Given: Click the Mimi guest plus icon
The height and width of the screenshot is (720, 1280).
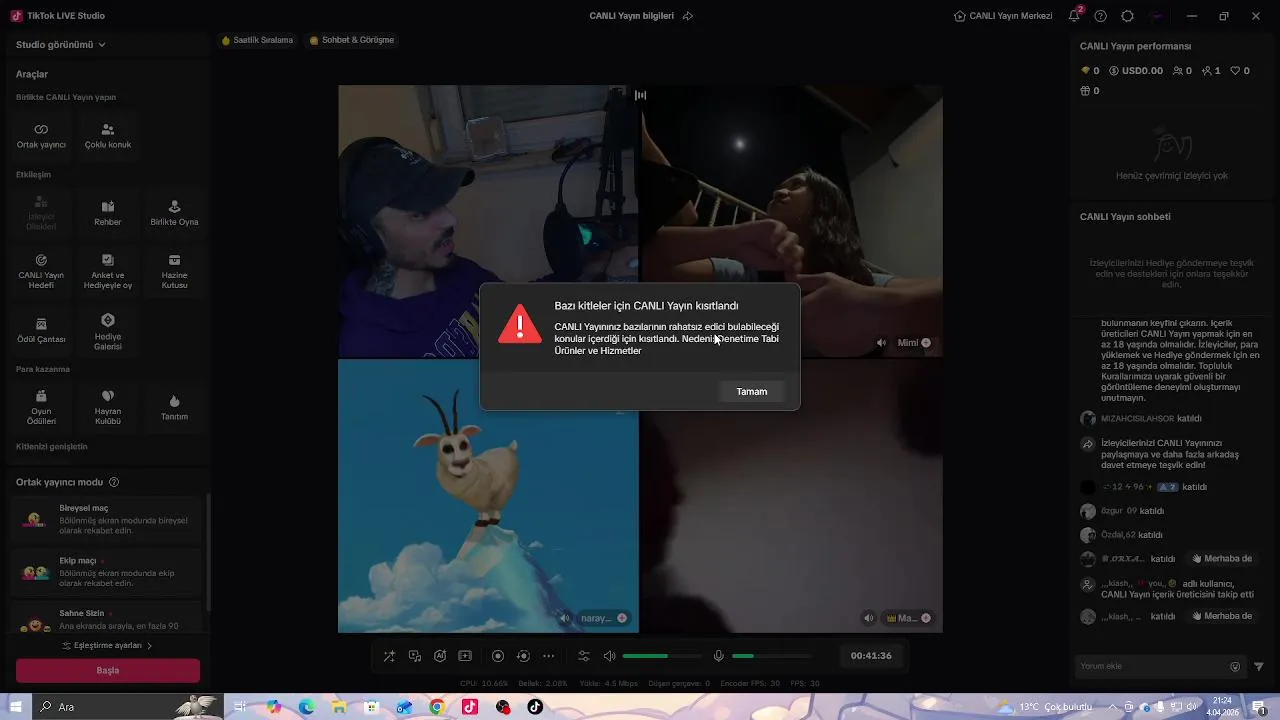Looking at the screenshot, I should (926, 343).
